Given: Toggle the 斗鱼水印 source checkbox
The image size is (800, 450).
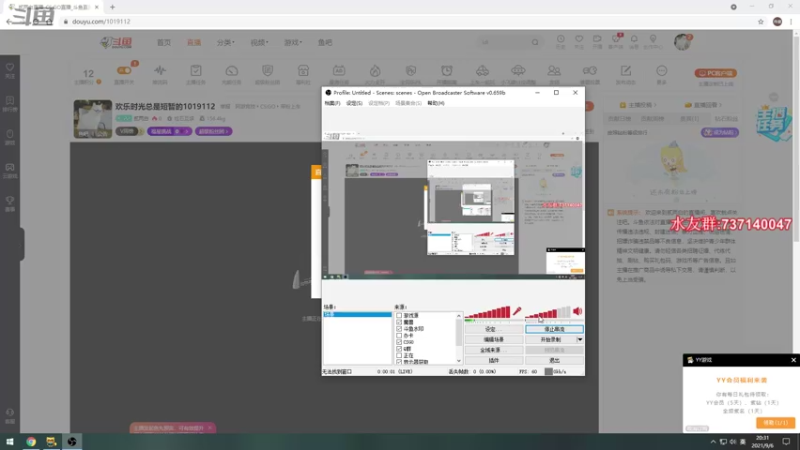Looking at the screenshot, I should 399,329.
